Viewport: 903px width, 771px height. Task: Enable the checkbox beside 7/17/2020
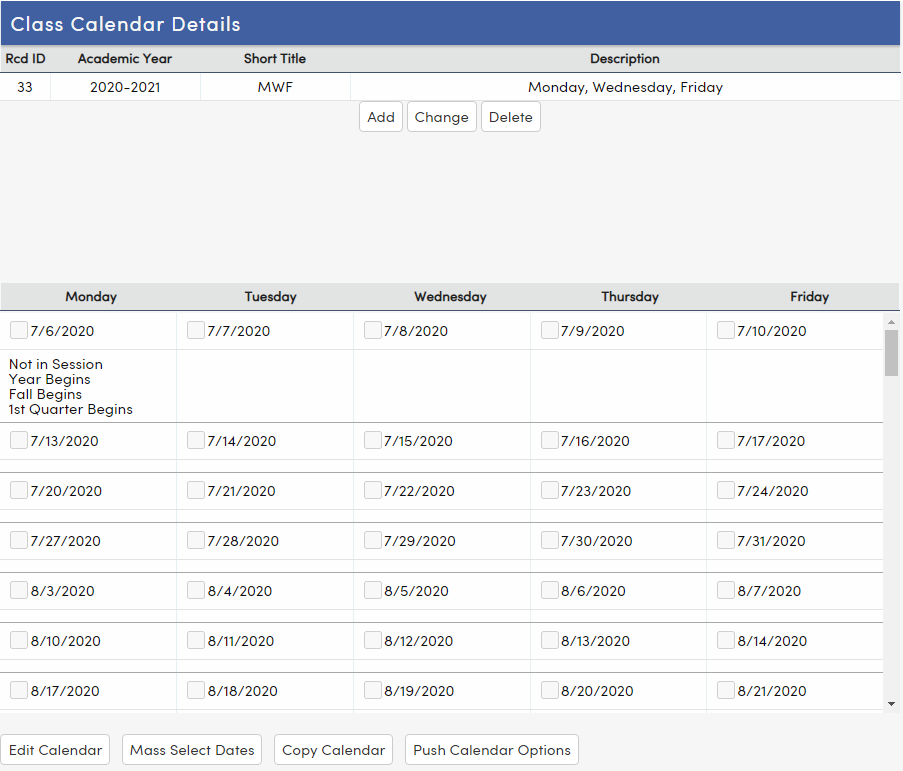click(x=725, y=440)
